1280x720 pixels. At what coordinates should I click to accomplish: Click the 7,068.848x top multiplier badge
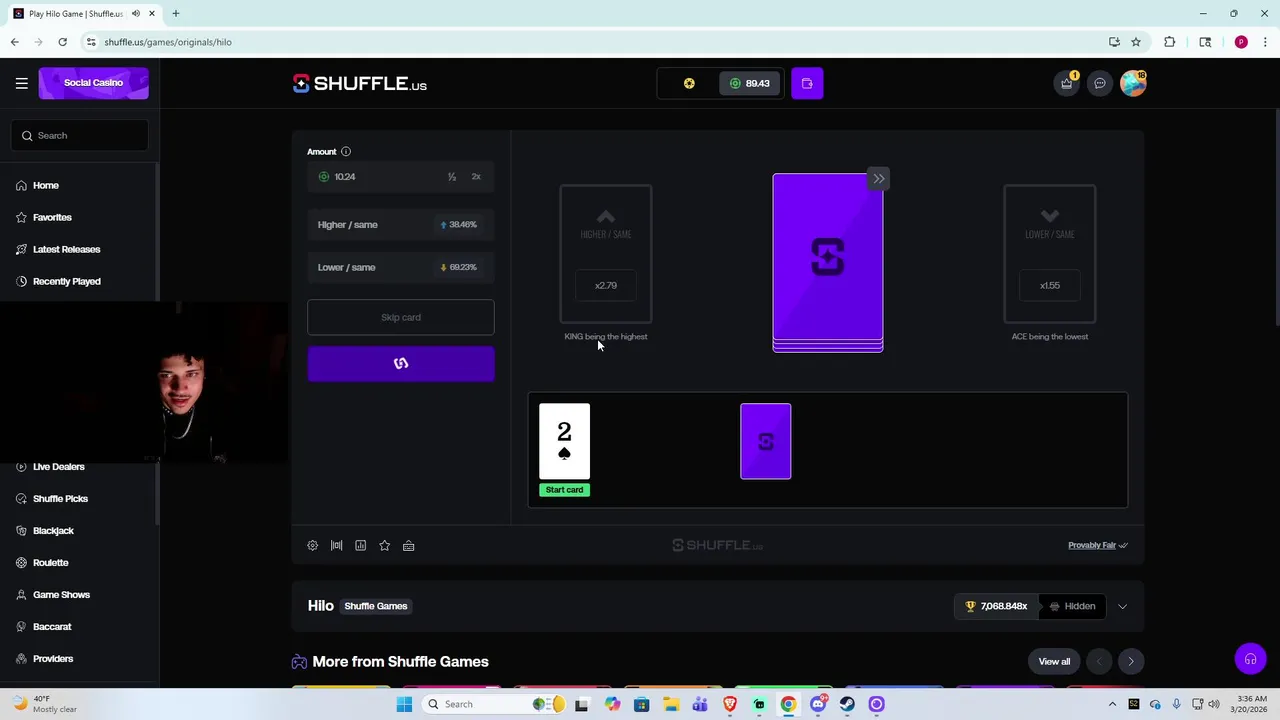(996, 606)
